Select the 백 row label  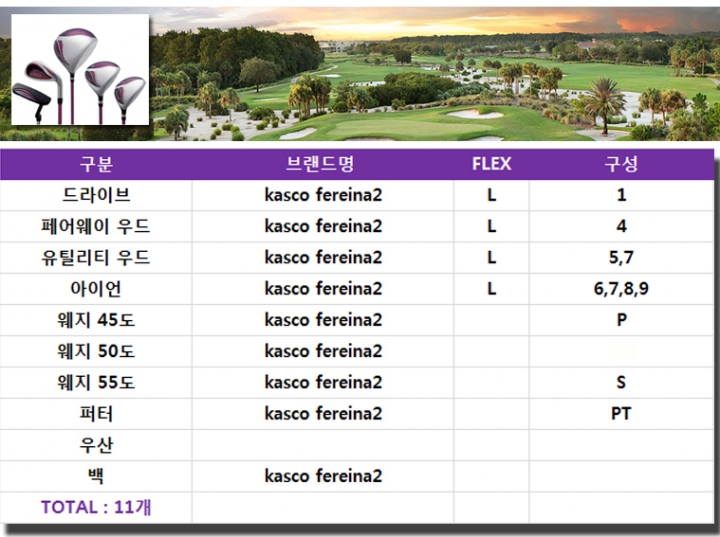click(96, 476)
